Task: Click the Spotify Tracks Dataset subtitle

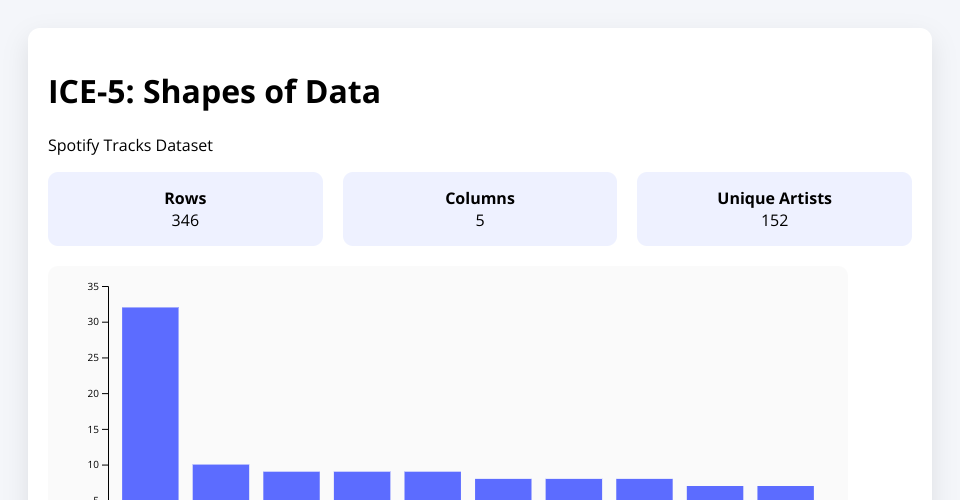Action: pos(130,146)
